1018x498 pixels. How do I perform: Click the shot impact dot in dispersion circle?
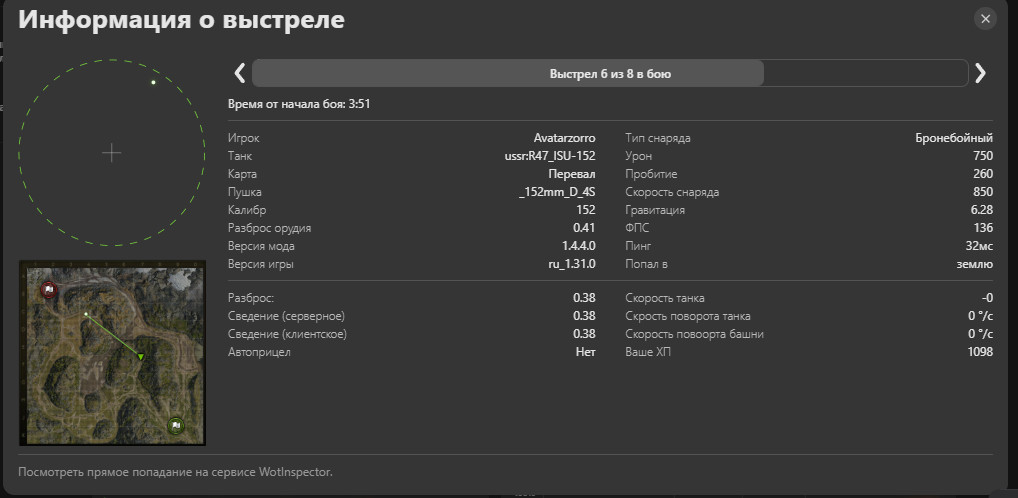[153, 82]
